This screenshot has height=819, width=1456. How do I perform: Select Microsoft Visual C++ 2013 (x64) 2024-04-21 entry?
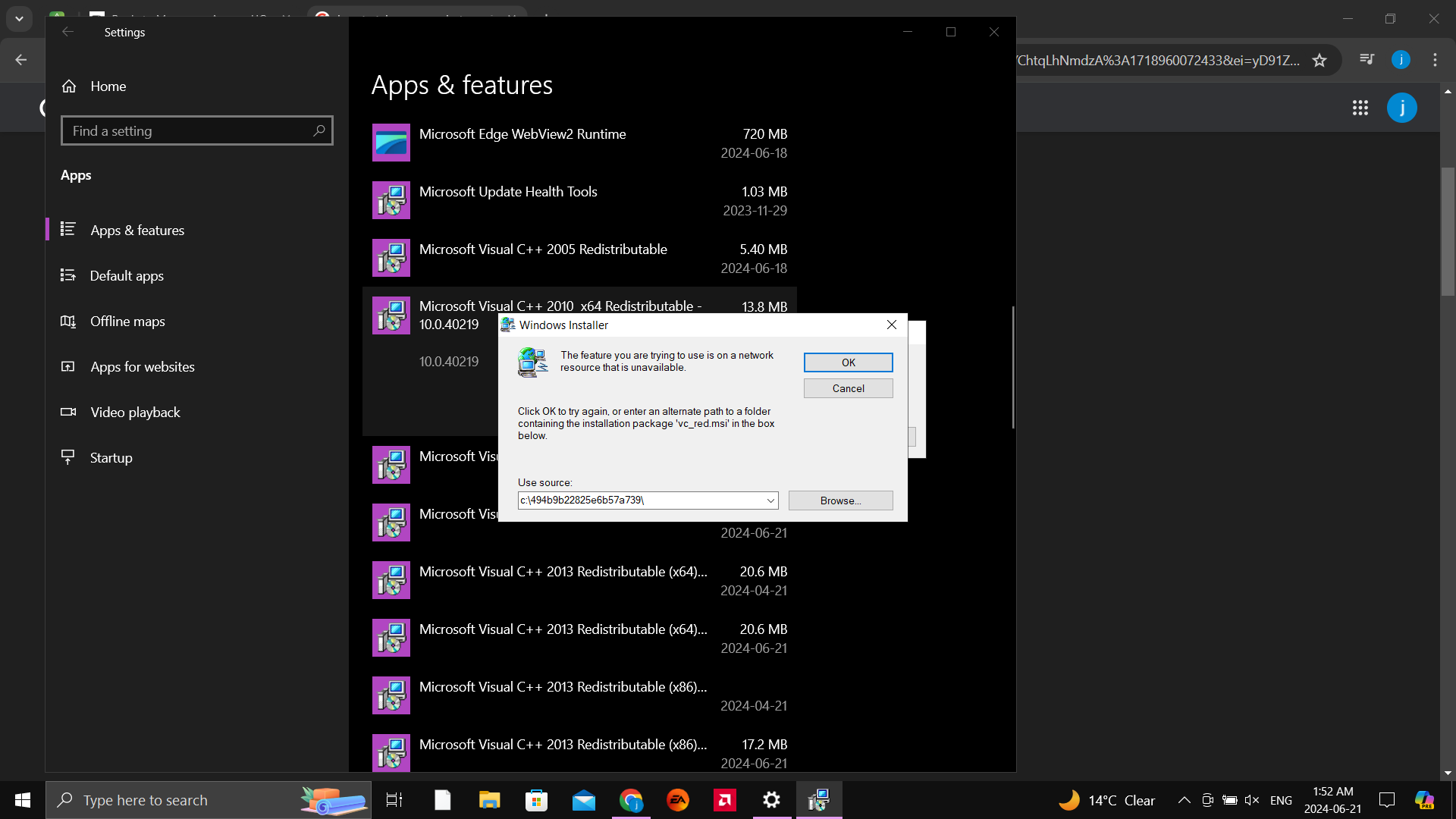coord(579,580)
